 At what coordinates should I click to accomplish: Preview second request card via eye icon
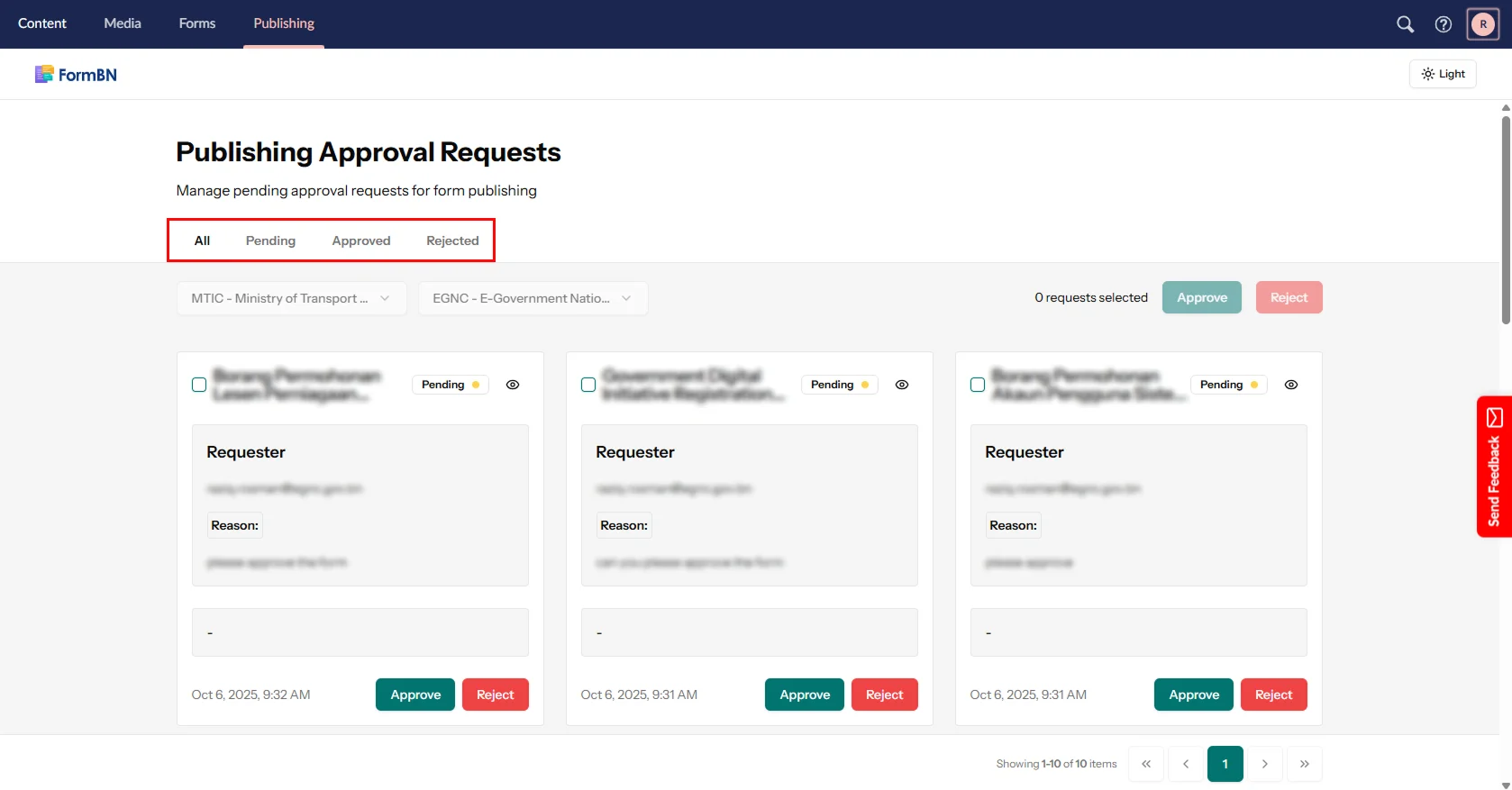click(x=902, y=385)
